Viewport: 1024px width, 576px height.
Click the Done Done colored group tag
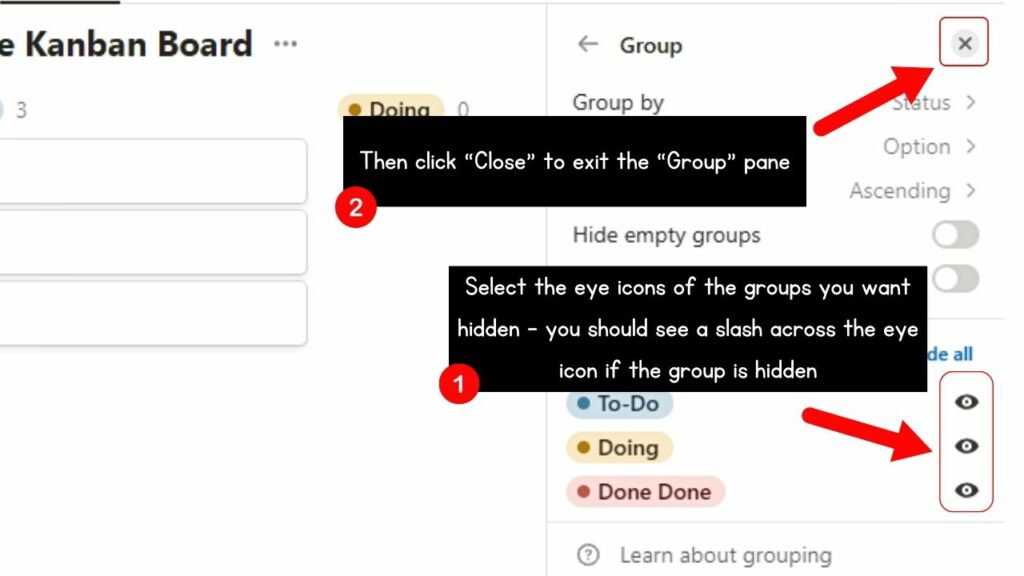(645, 490)
